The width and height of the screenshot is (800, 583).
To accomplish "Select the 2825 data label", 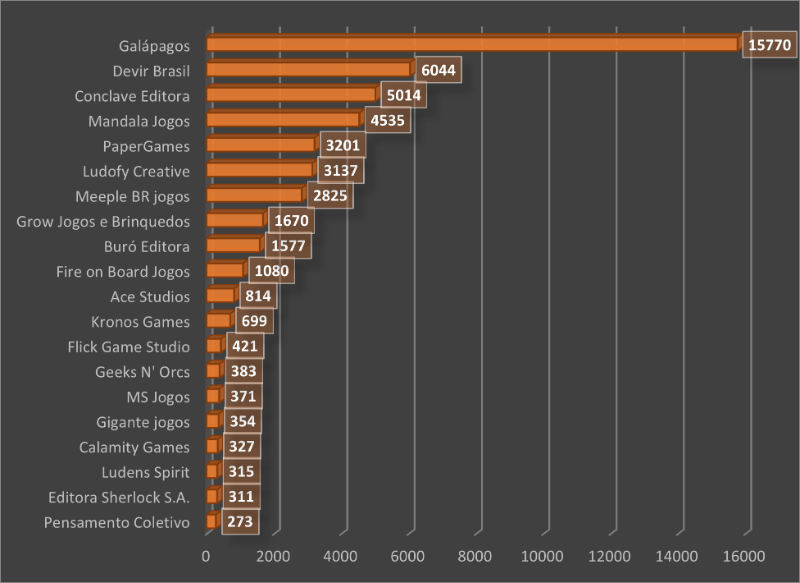I will tap(329, 196).
